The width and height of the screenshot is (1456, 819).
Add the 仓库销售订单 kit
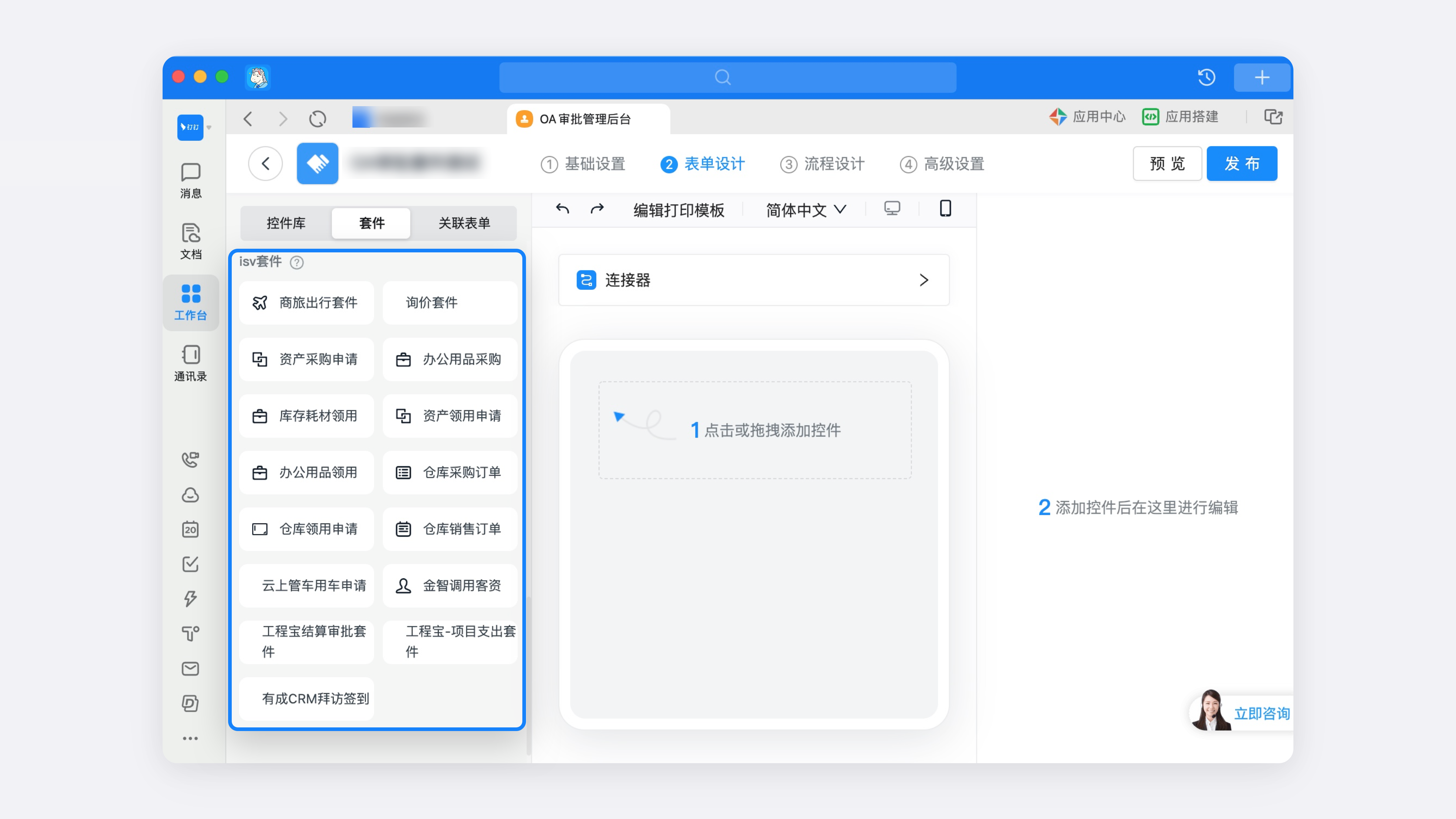[x=450, y=528]
